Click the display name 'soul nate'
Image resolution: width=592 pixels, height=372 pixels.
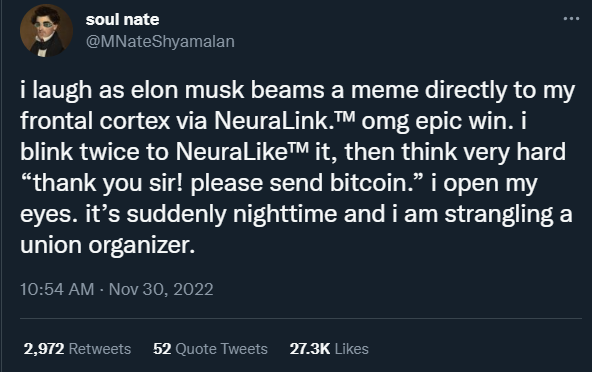tap(122, 19)
